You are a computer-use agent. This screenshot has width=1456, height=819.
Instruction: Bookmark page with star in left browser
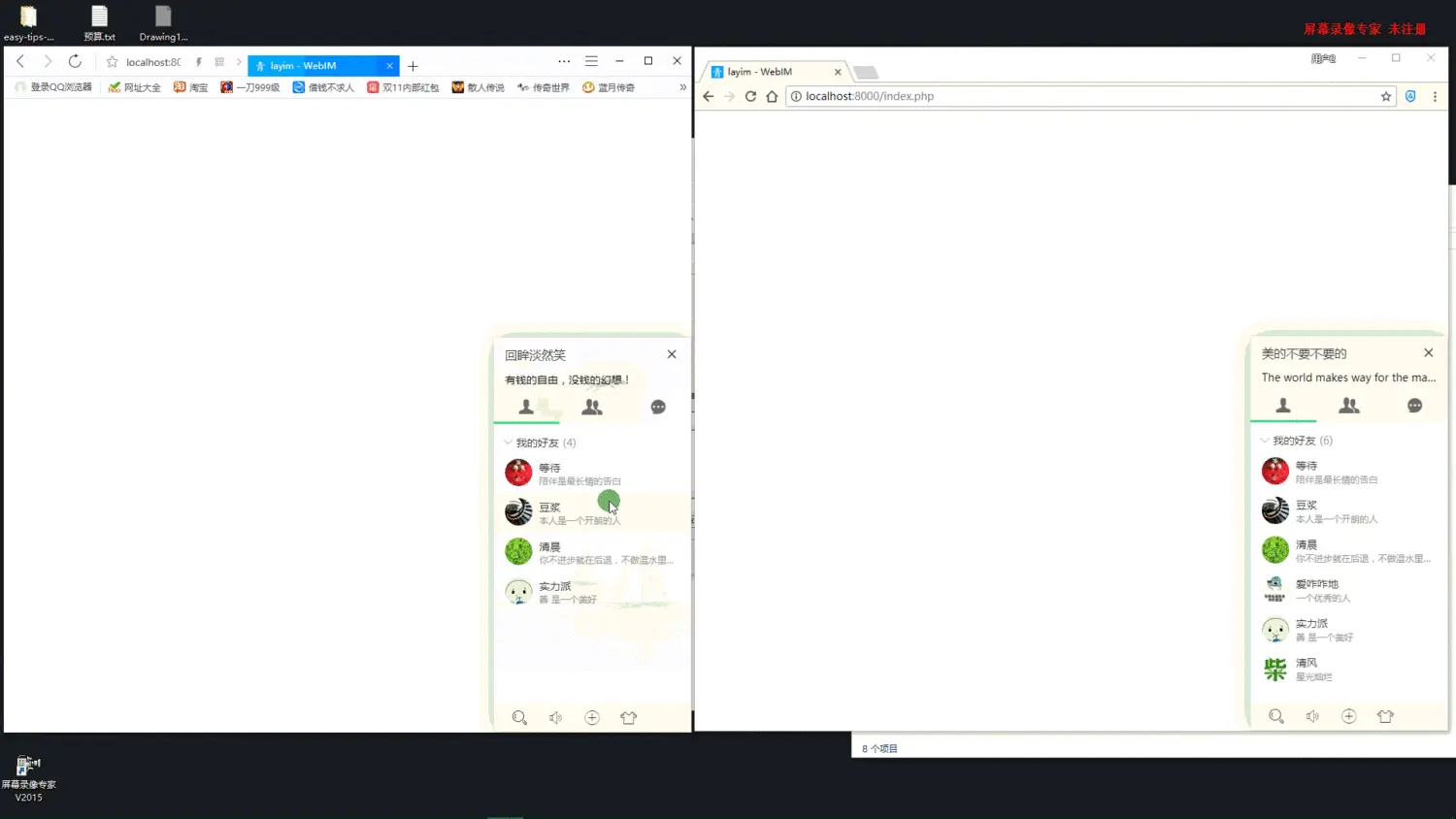point(112,62)
